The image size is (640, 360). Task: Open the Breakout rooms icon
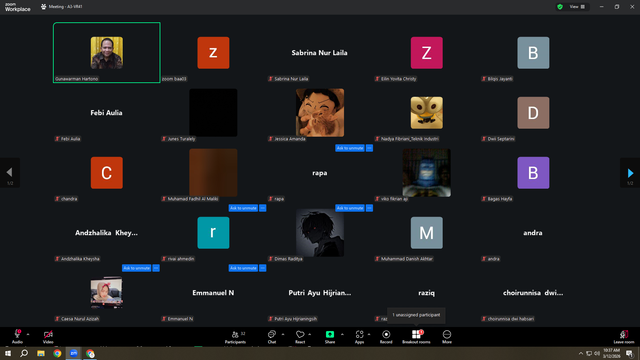(416, 334)
